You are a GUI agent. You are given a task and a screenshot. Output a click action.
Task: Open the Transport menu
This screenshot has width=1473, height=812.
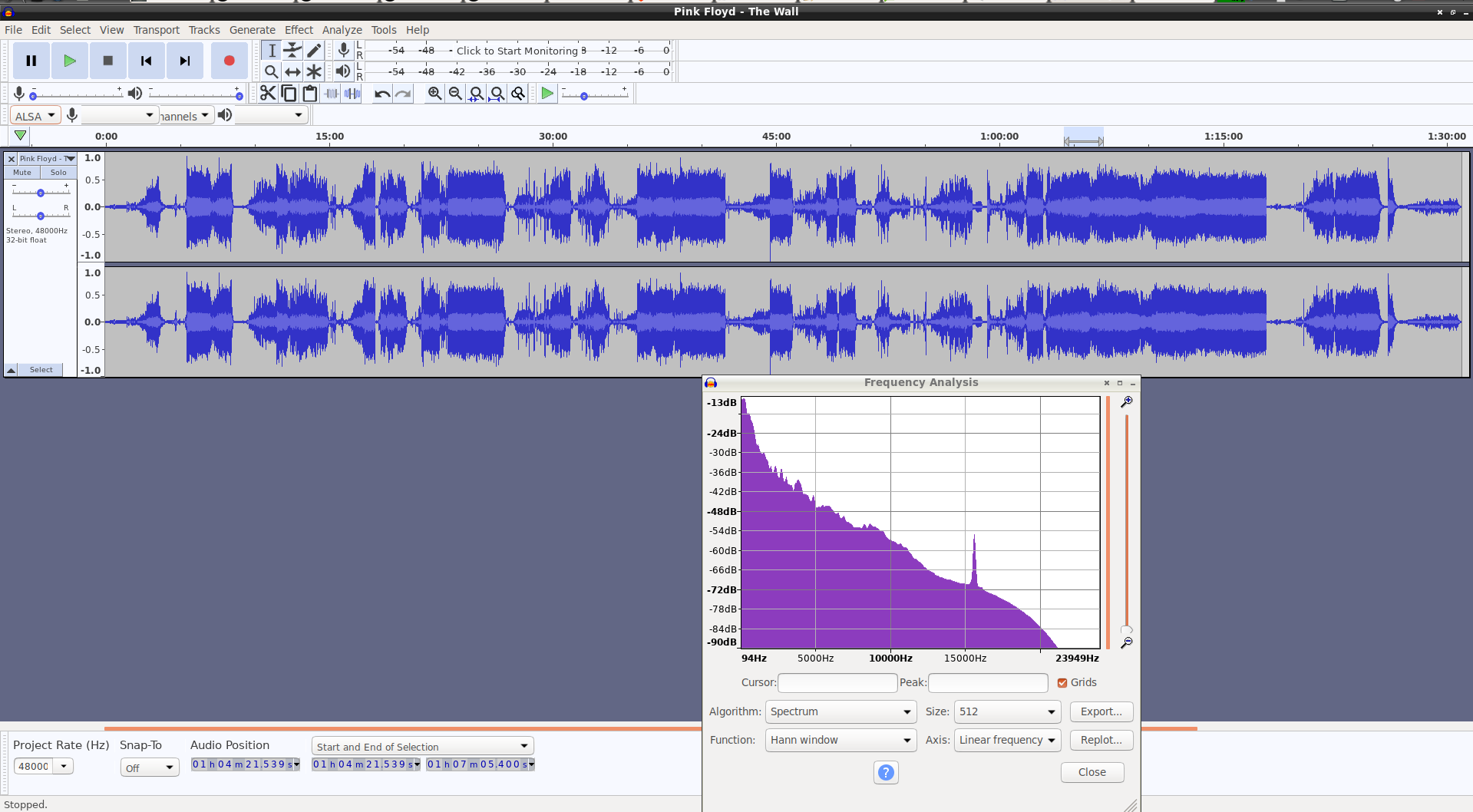coord(156,30)
